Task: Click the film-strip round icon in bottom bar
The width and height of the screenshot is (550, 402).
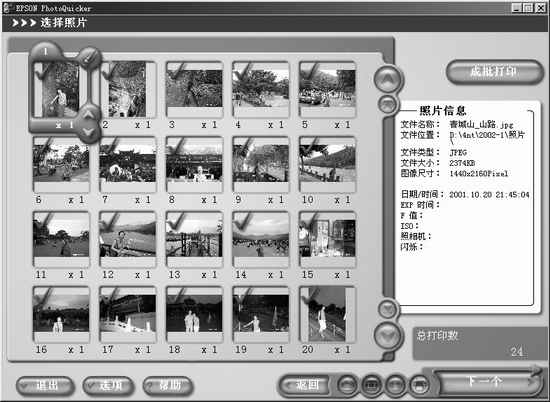Action: tap(371, 386)
